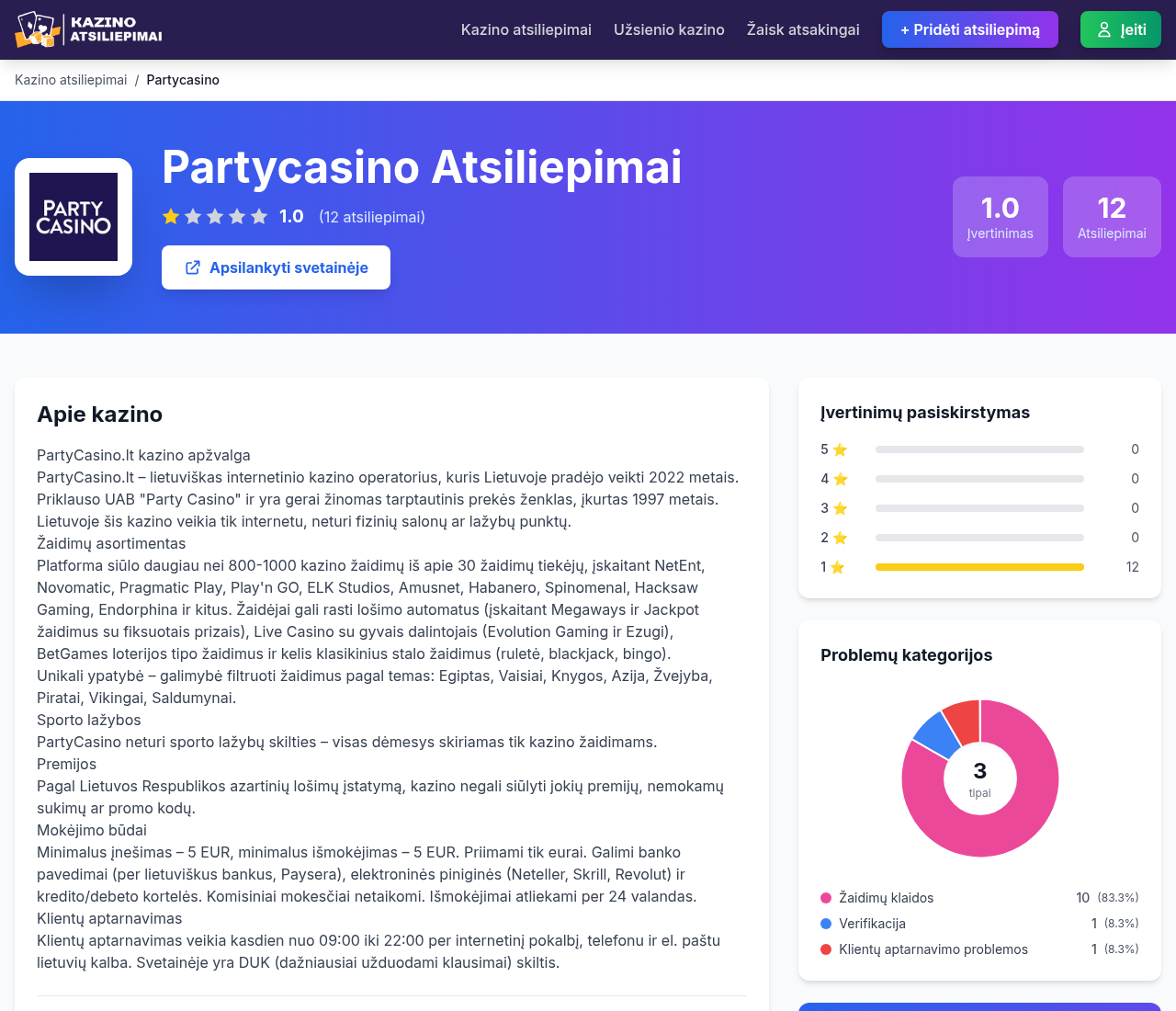Click the yellow 1-star rating bar

(x=979, y=567)
